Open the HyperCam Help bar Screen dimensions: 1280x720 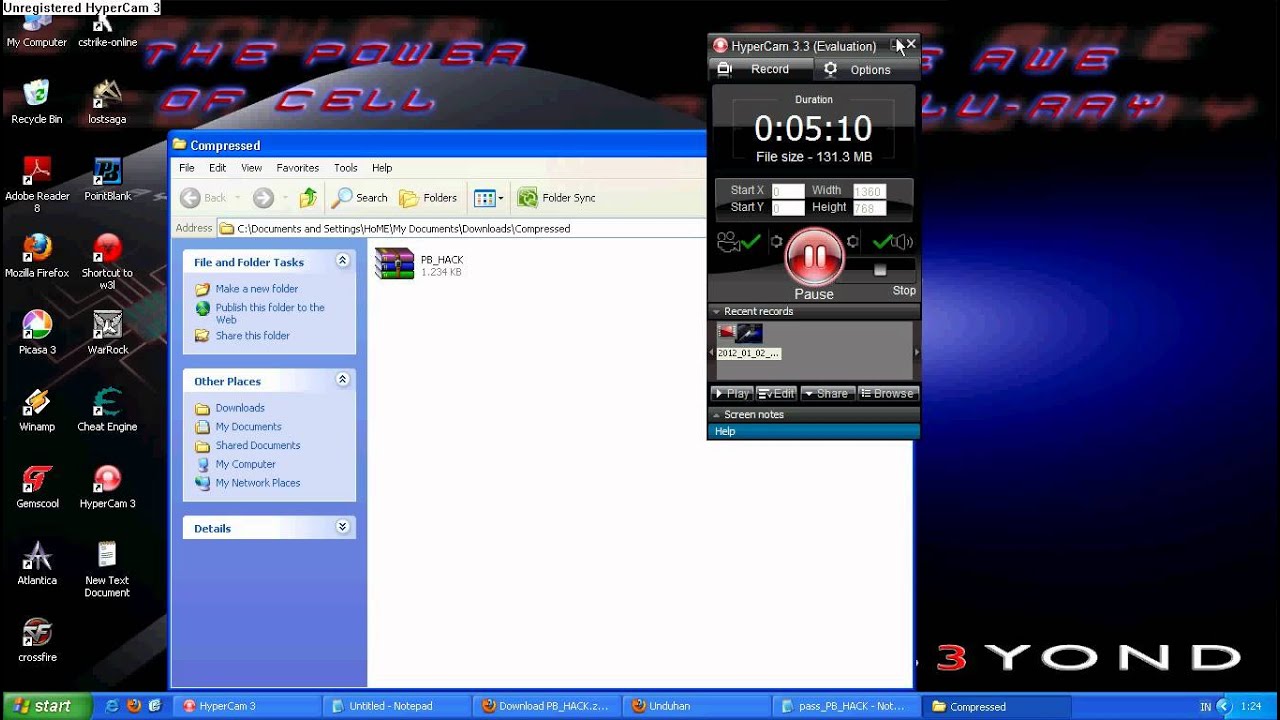point(813,431)
